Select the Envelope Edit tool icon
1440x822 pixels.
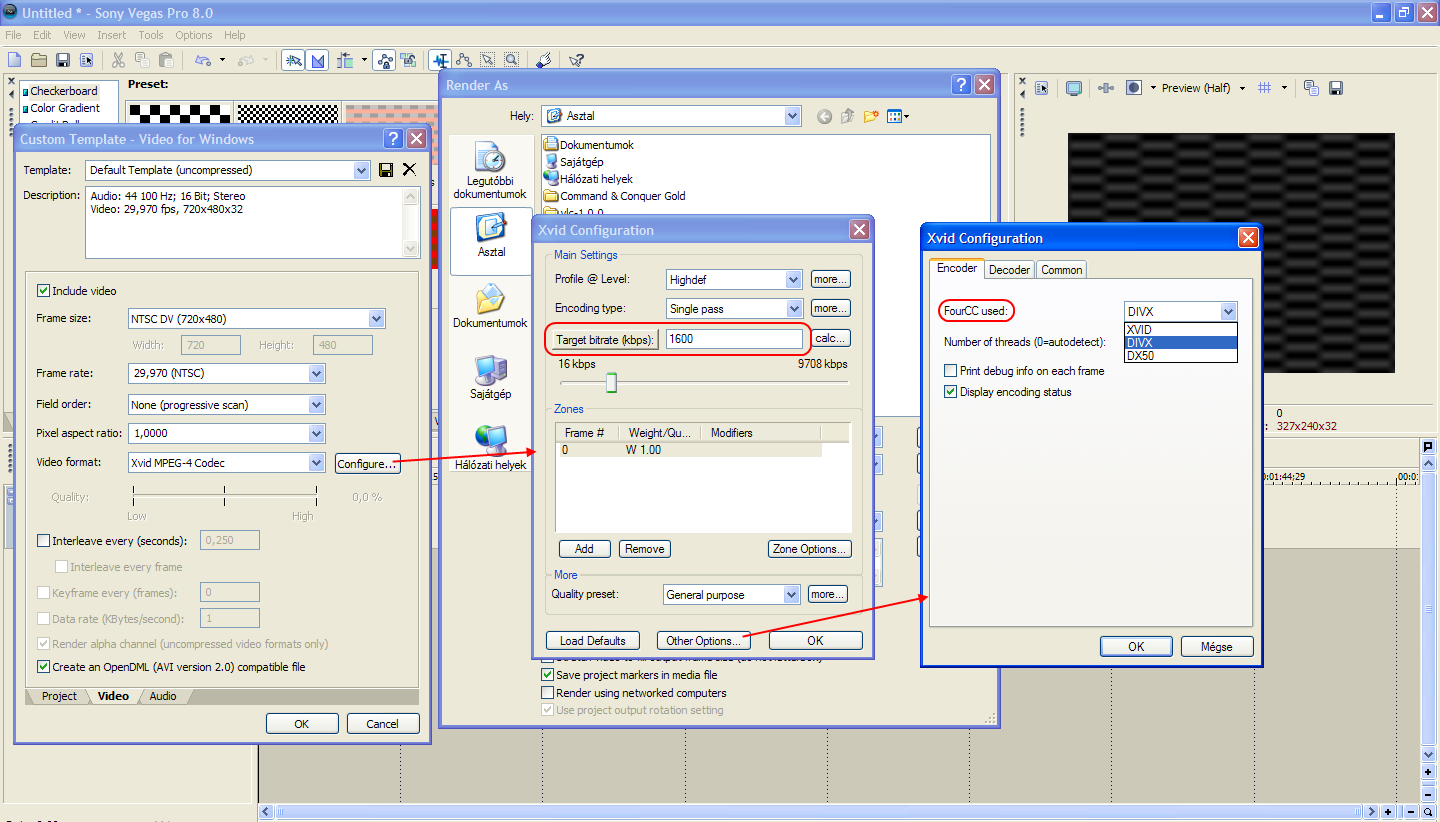tap(464, 60)
